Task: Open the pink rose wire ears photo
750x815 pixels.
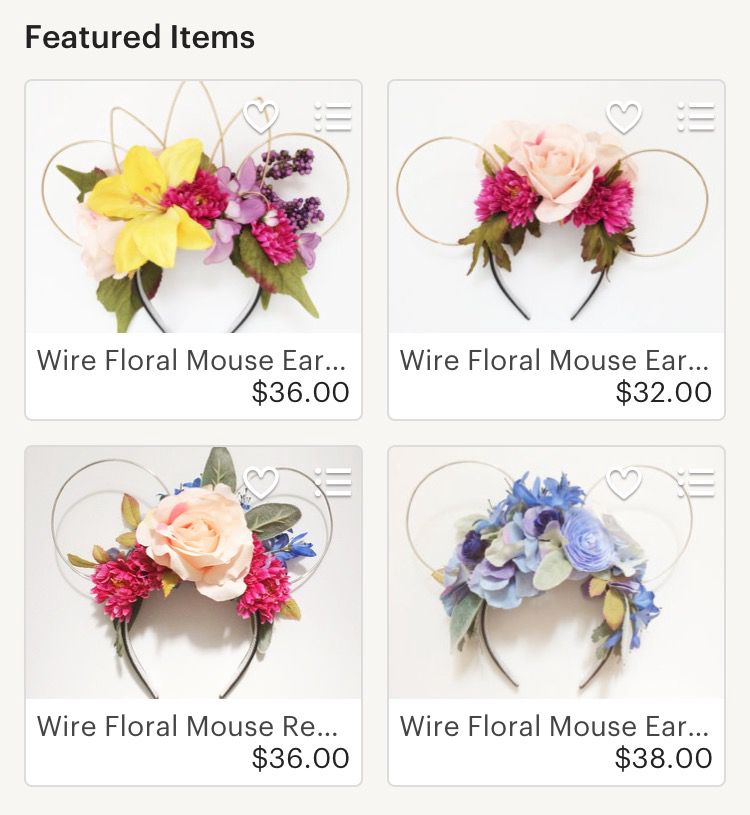Action: click(556, 207)
